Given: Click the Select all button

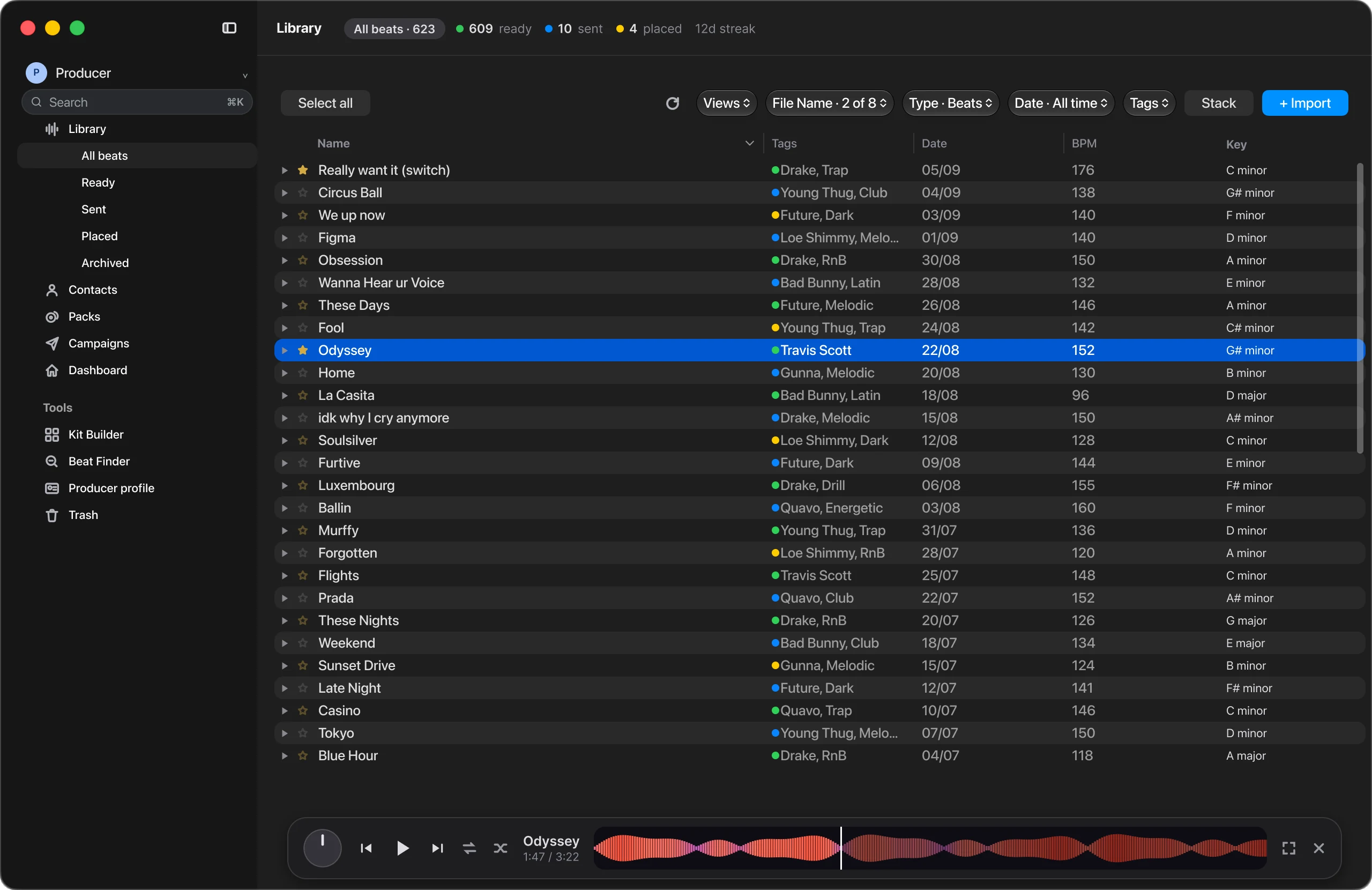Looking at the screenshot, I should coord(325,103).
